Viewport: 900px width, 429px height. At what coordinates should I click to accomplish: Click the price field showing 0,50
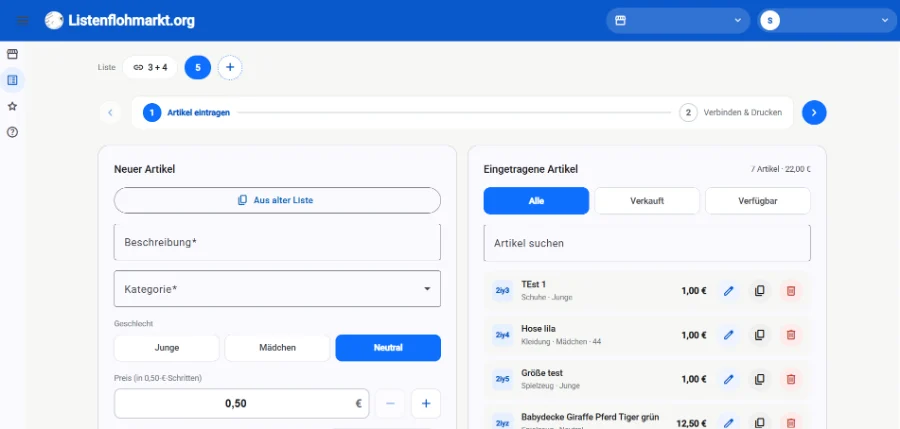click(241, 404)
